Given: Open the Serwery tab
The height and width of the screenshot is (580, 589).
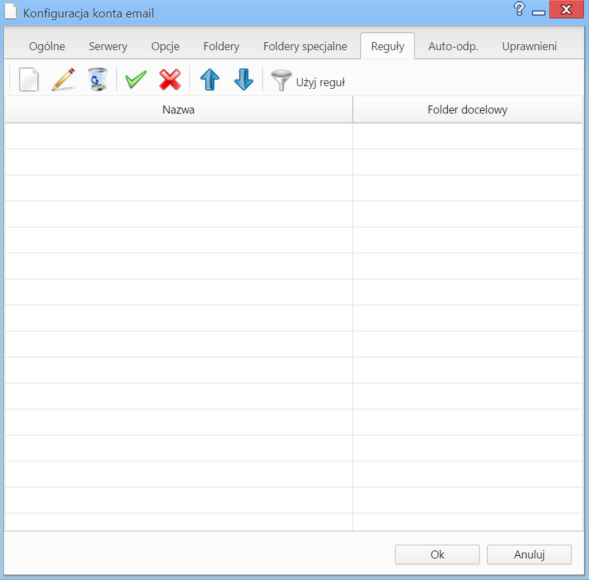Looking at the screenshot, I should click(x=108, y=46).
